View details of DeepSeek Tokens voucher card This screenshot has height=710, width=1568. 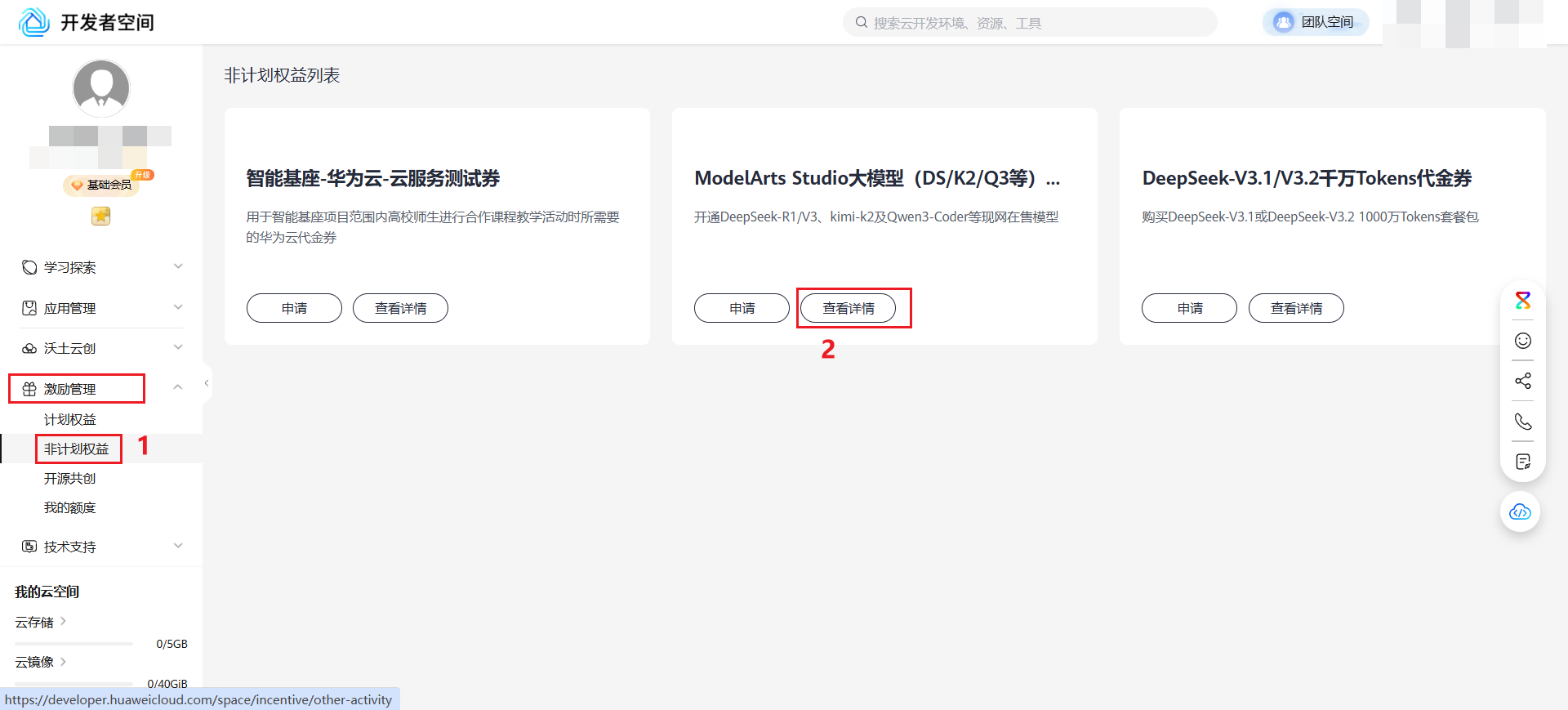coord(1296,308)
